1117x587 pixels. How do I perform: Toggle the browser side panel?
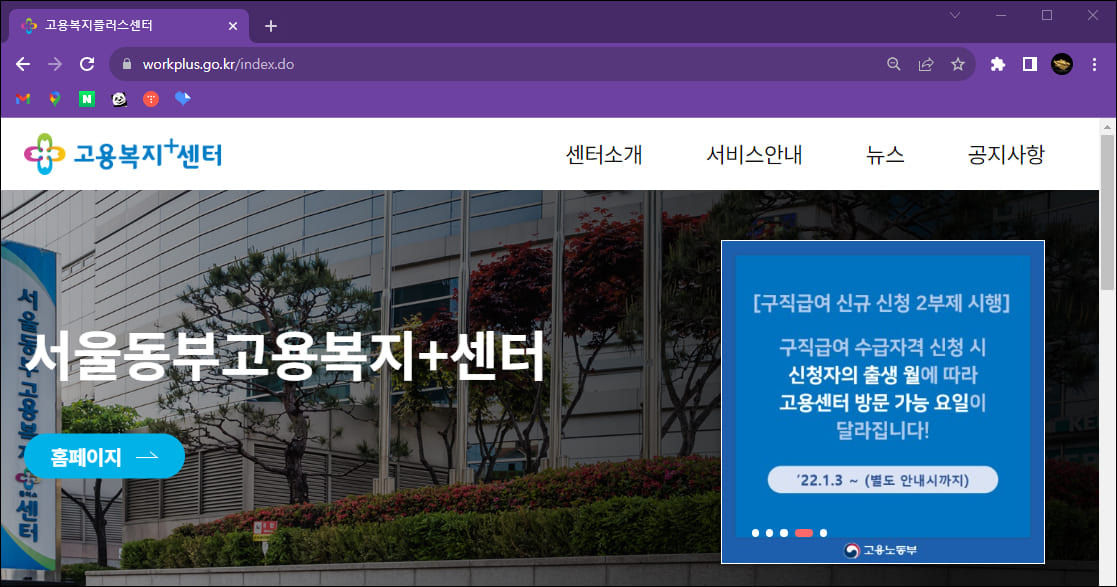pyautogui.click(x=1028, y=63)
